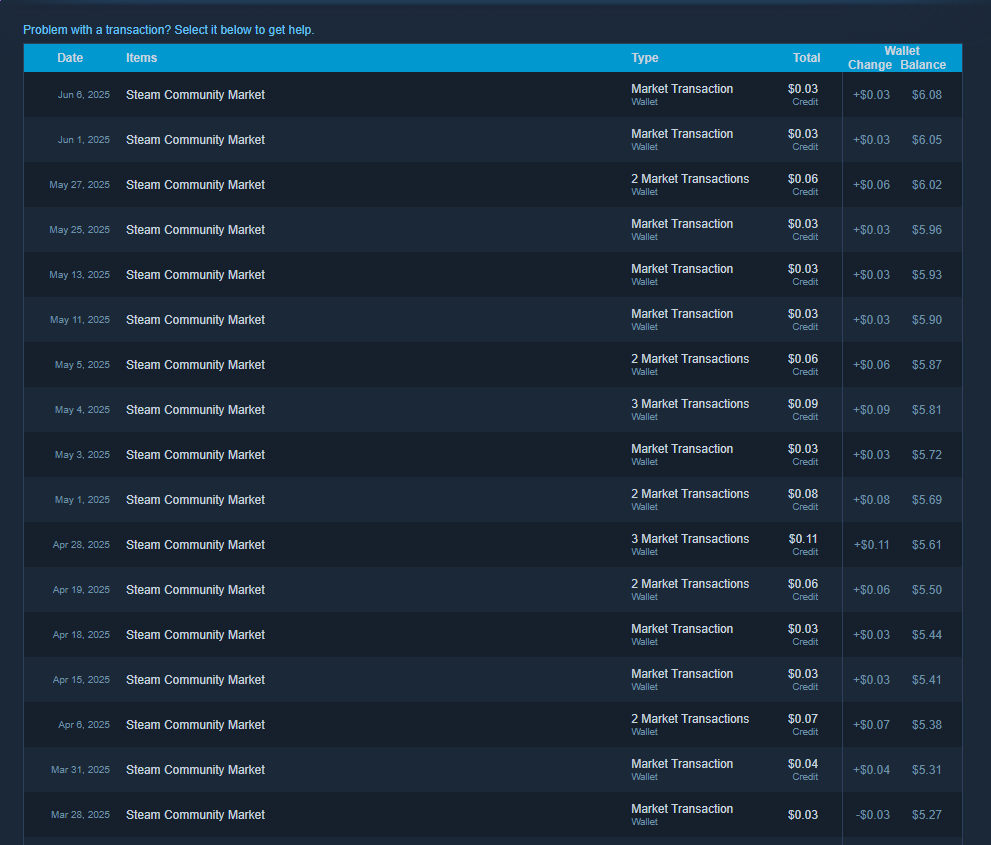Click "3 Market Transactions" on Apr 28 row
The image size is (991, 845).
point(690,539)
